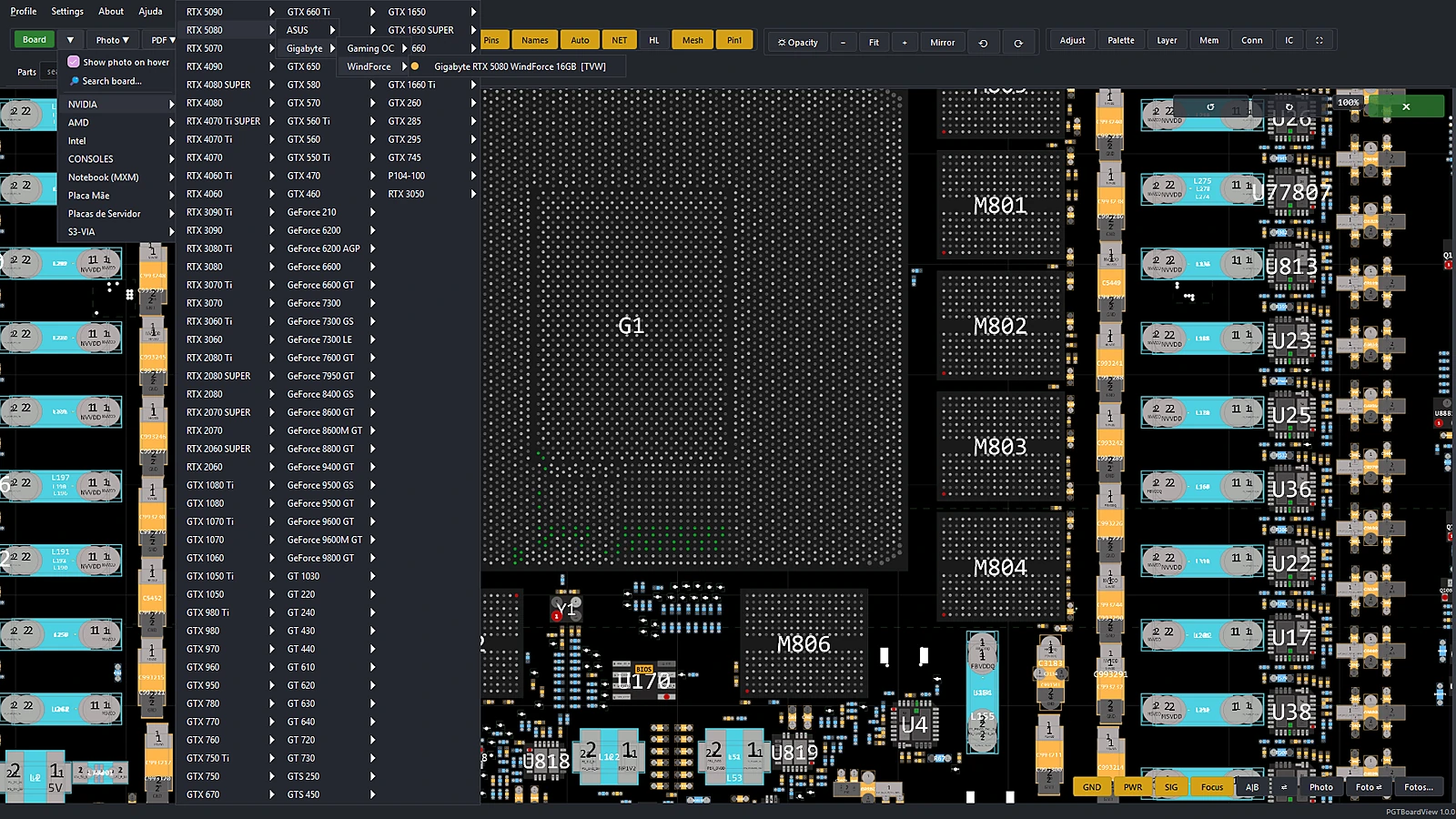Click the Parts search input field
Screen dimensions: 1456x819
pyautogui.click(x=52, y=72)
